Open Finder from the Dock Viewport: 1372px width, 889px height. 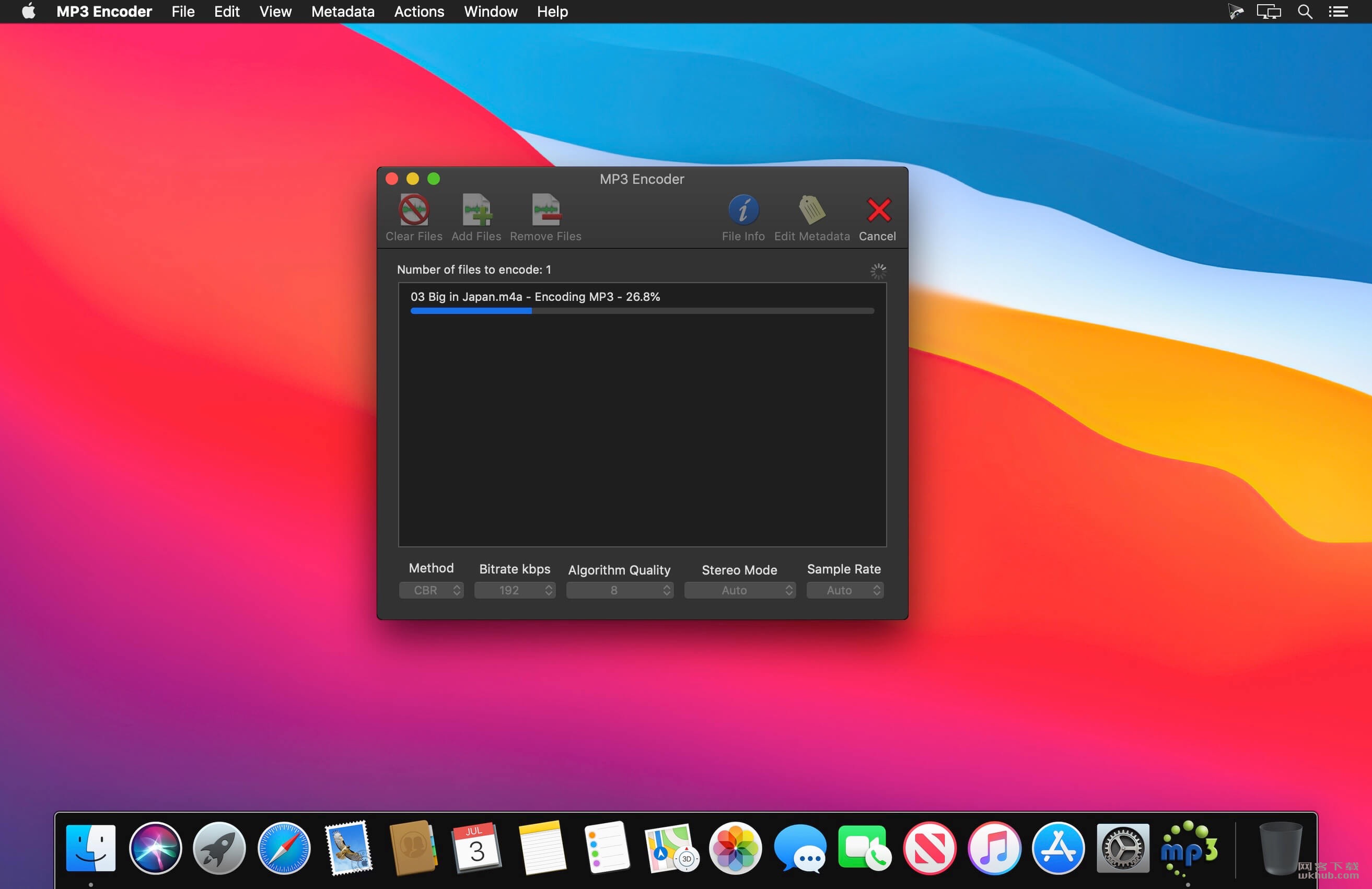point(90,848)
